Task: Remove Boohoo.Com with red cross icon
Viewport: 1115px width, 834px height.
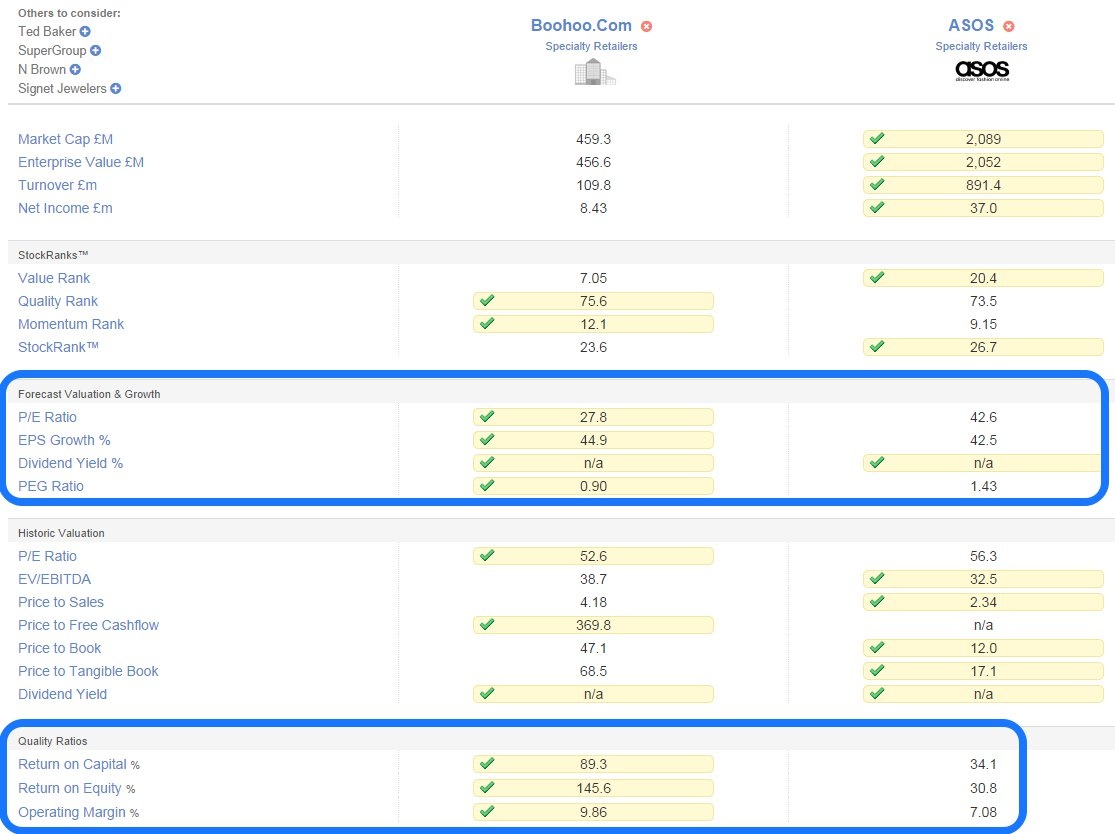Action: (646, 26)
